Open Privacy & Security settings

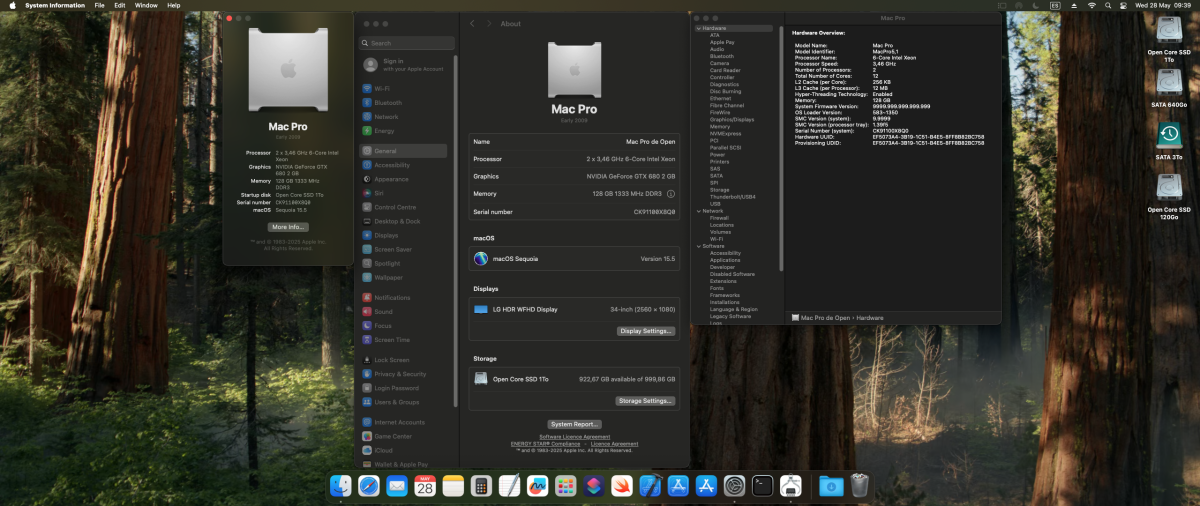tap(404, 374)
